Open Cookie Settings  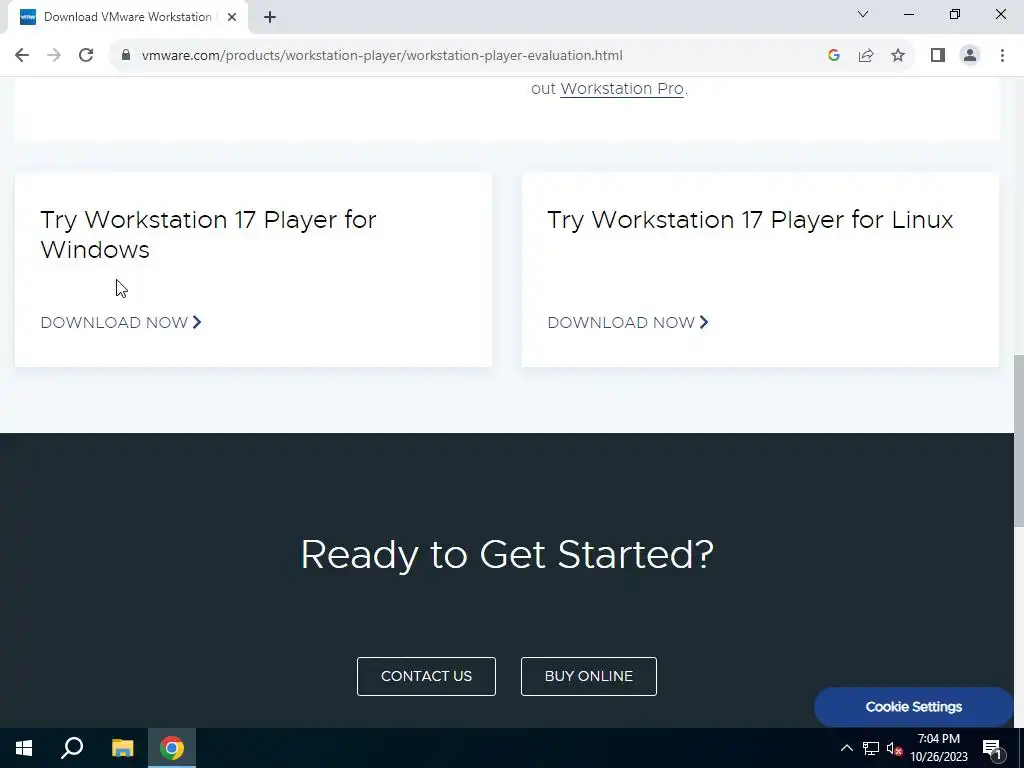tap(913, 707)
